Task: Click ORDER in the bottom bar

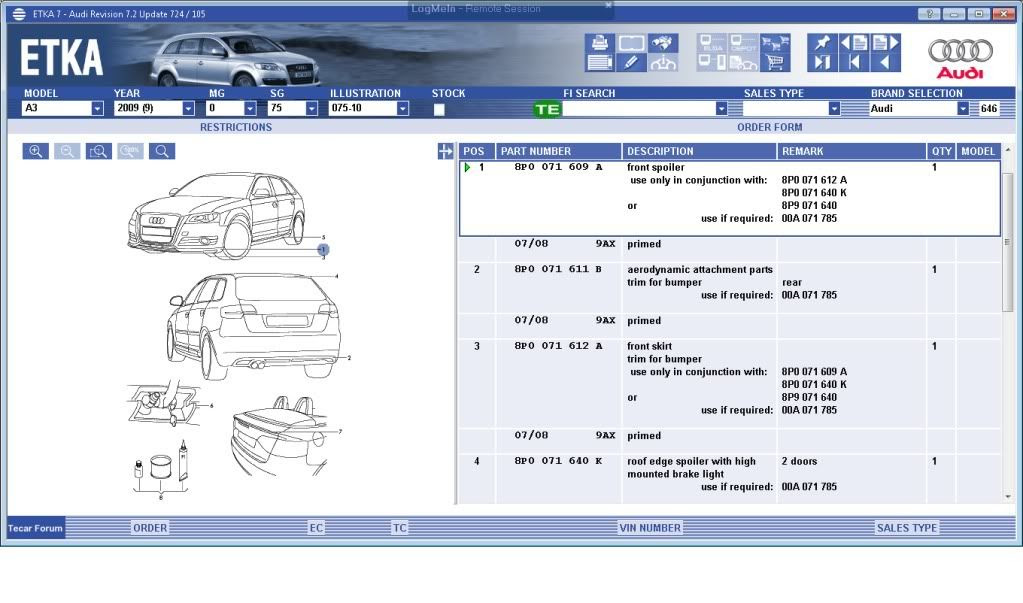Action: pyautogui.click(x=150, y=528)
